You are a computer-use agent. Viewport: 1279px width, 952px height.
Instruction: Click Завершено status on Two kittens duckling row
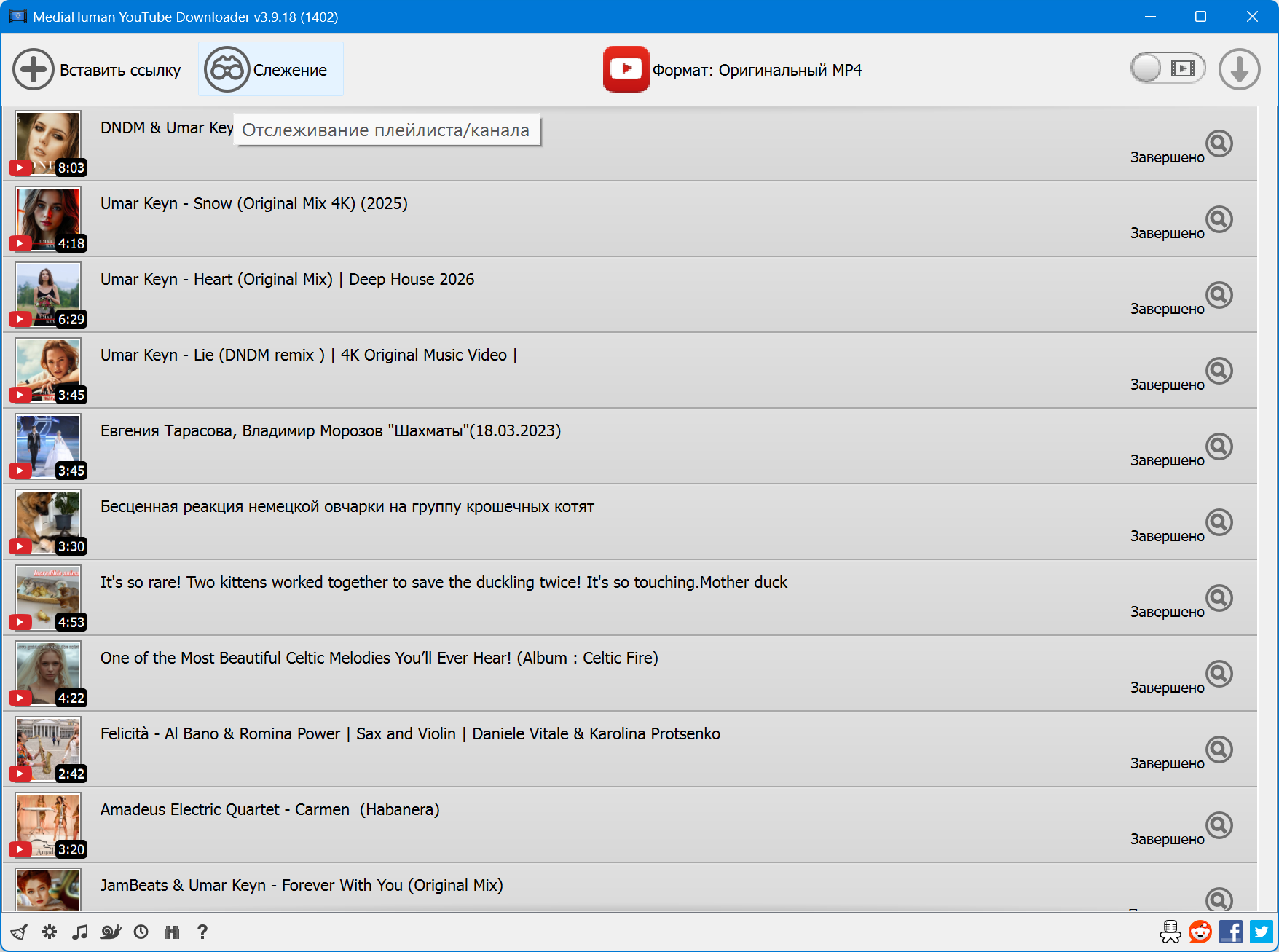coord(1167,612)
